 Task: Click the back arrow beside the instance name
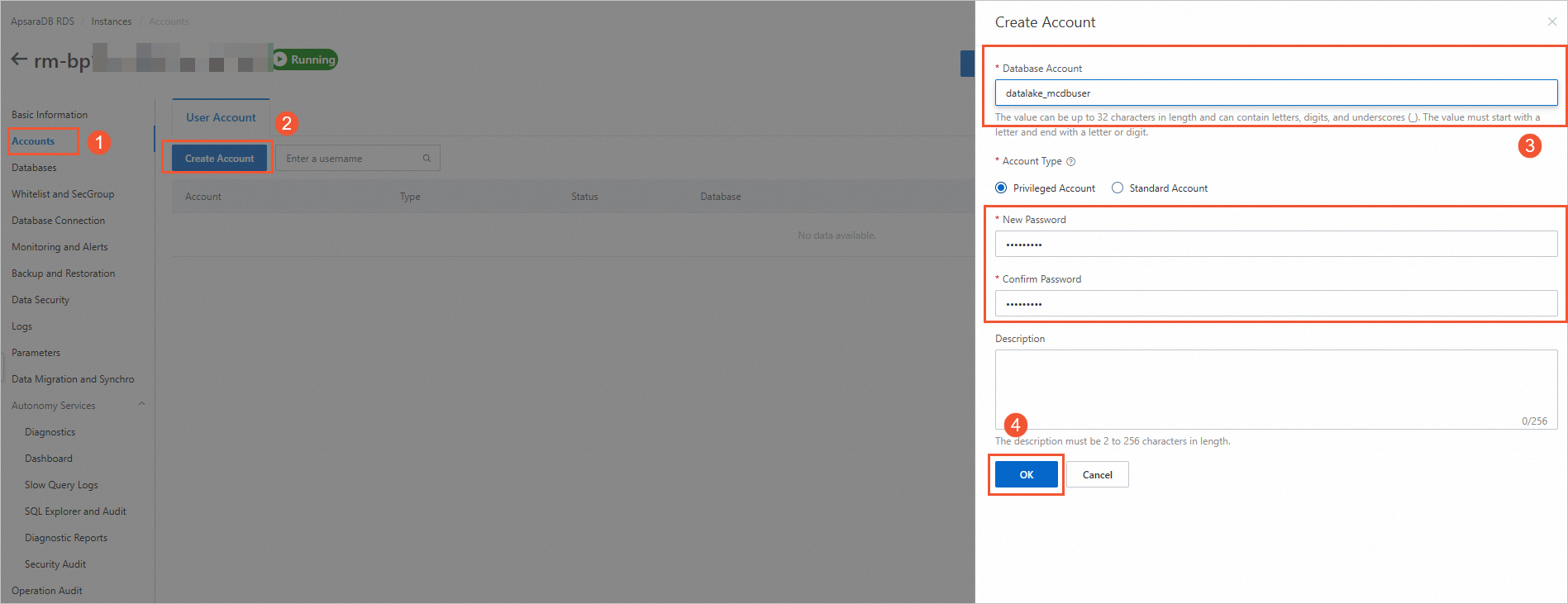(x=19, y=59)
